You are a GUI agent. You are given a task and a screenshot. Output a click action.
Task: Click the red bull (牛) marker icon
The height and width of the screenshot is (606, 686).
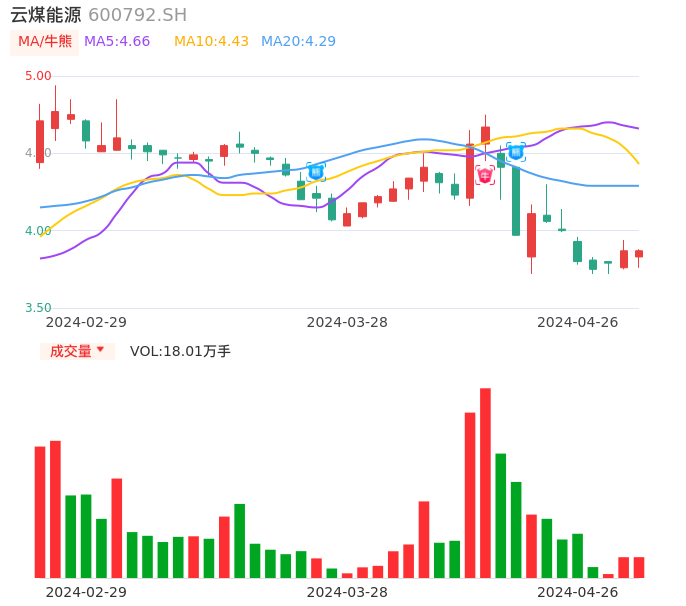coord(485,175)
